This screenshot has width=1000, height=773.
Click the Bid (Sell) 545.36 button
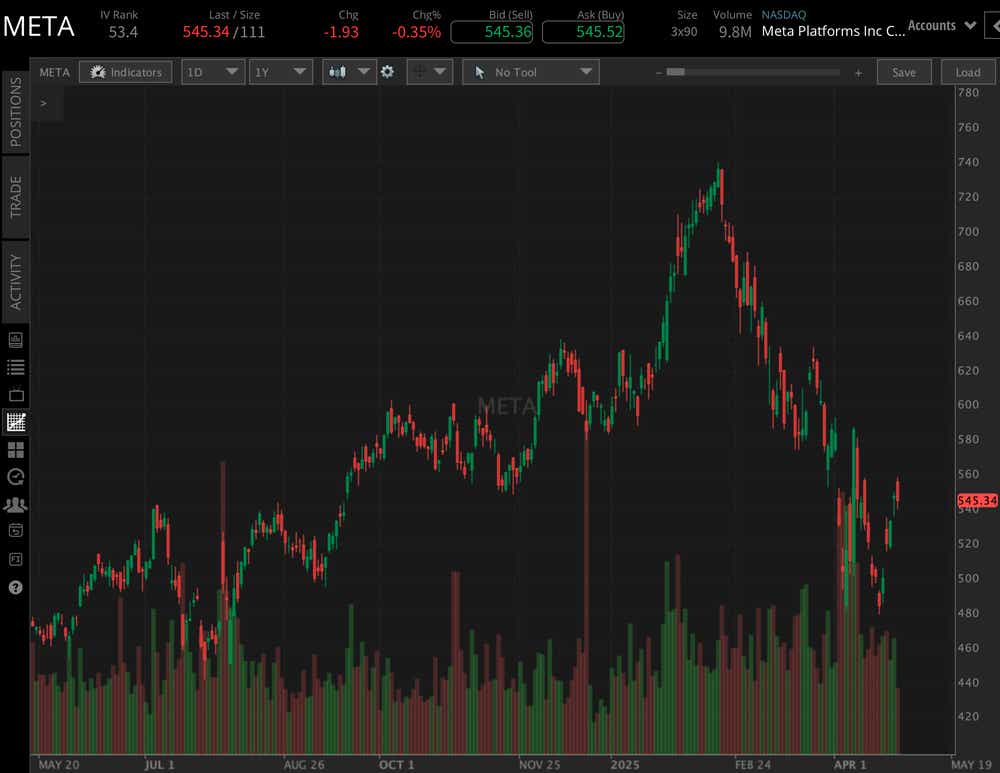point(492,32)
